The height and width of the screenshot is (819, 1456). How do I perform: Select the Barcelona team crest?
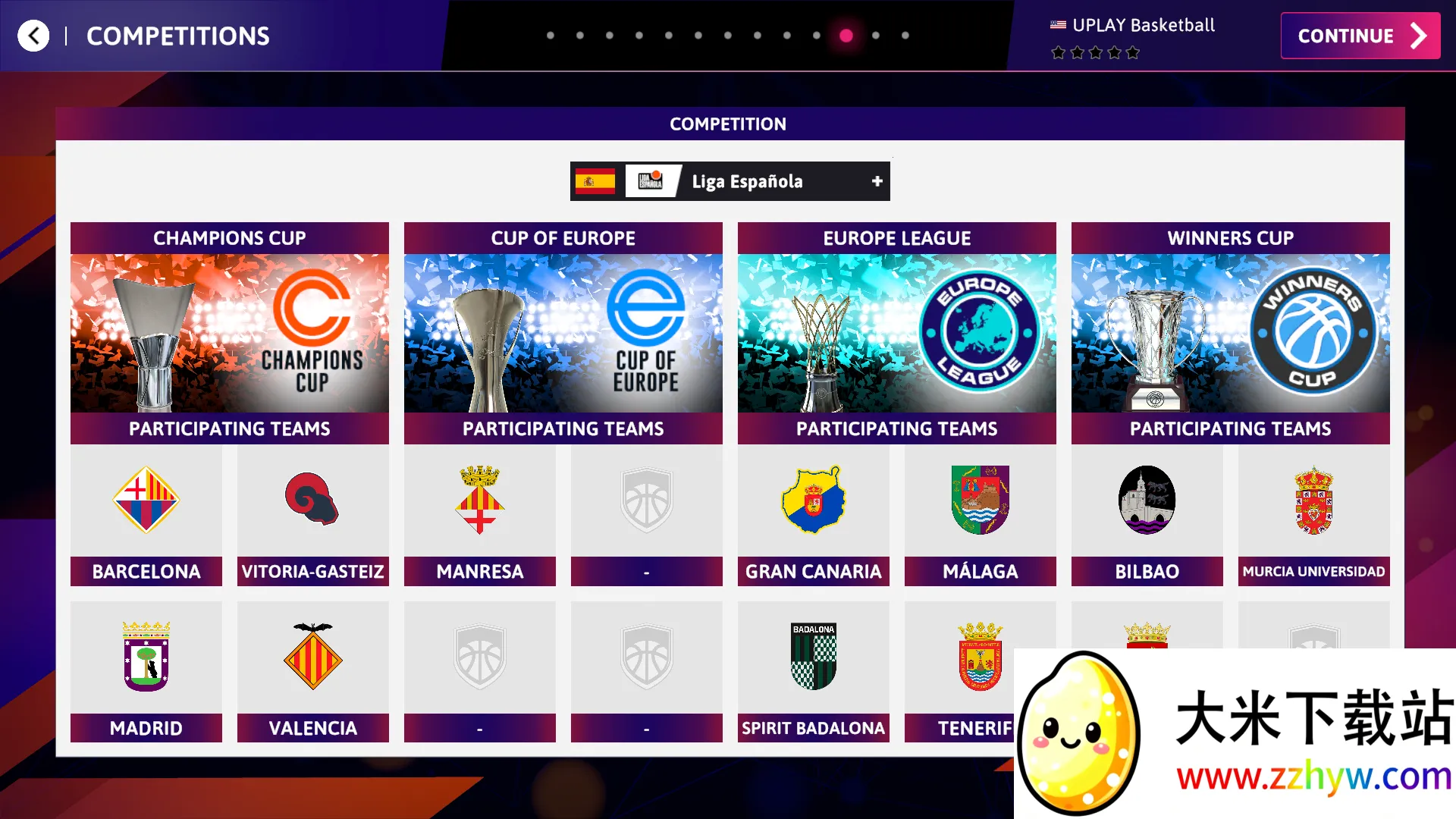[x=146, y=500]
